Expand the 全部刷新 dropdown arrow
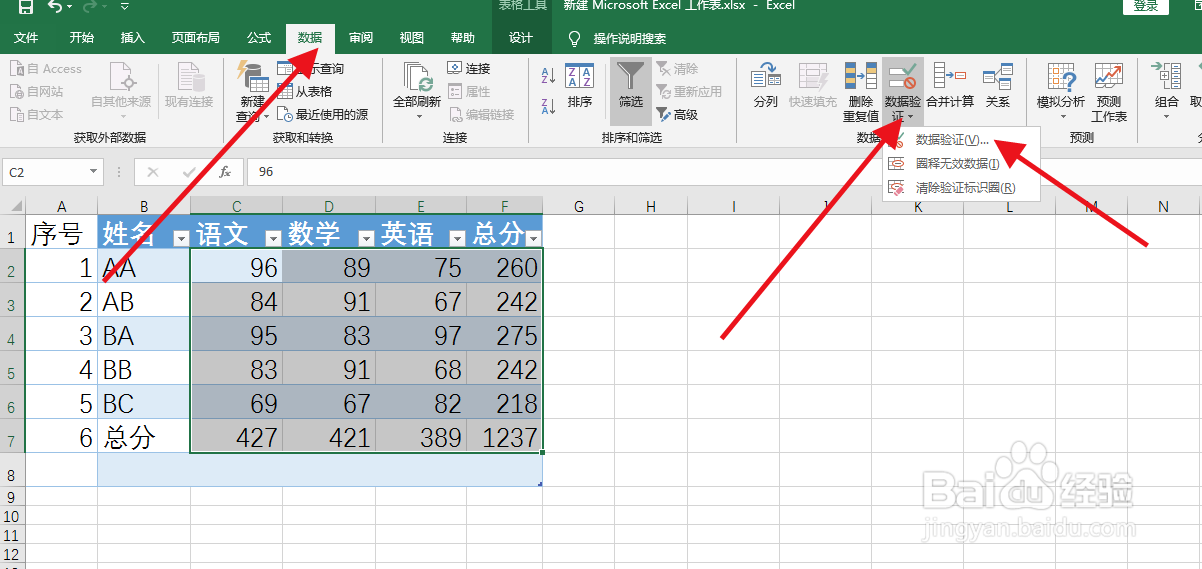 [x=417, y=116]
